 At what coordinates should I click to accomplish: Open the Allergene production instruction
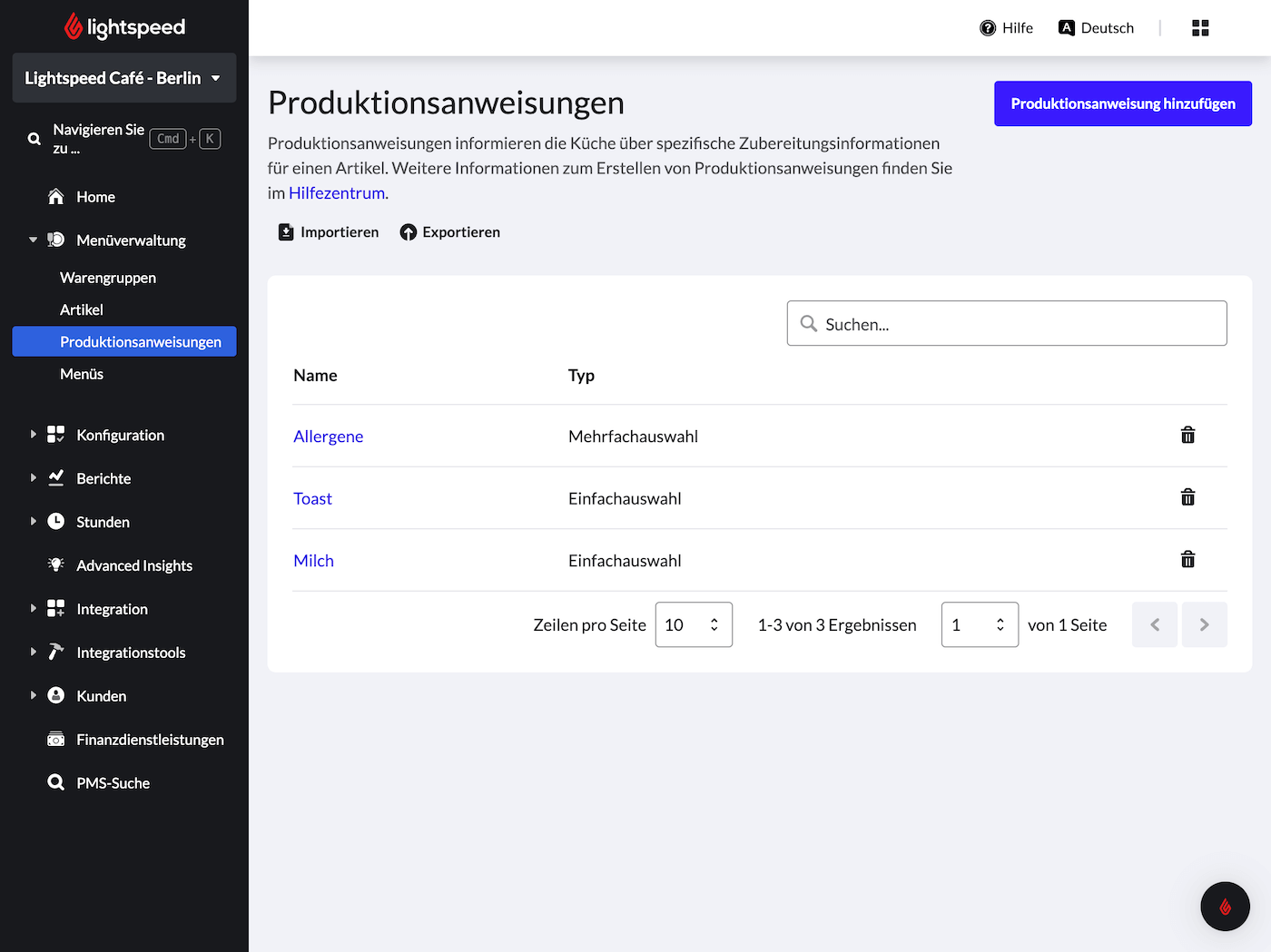tap(329, 437)
